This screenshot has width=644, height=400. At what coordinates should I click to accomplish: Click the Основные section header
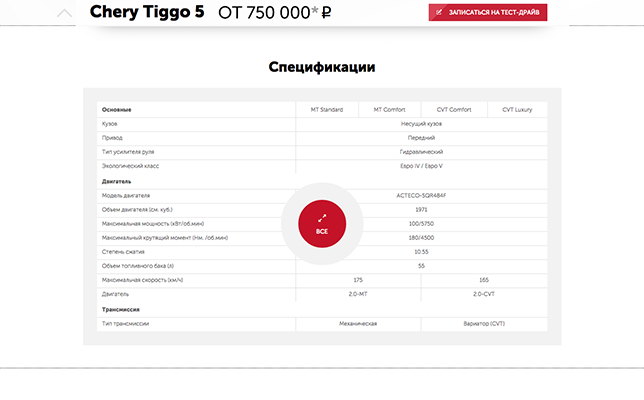coord(117,110)
